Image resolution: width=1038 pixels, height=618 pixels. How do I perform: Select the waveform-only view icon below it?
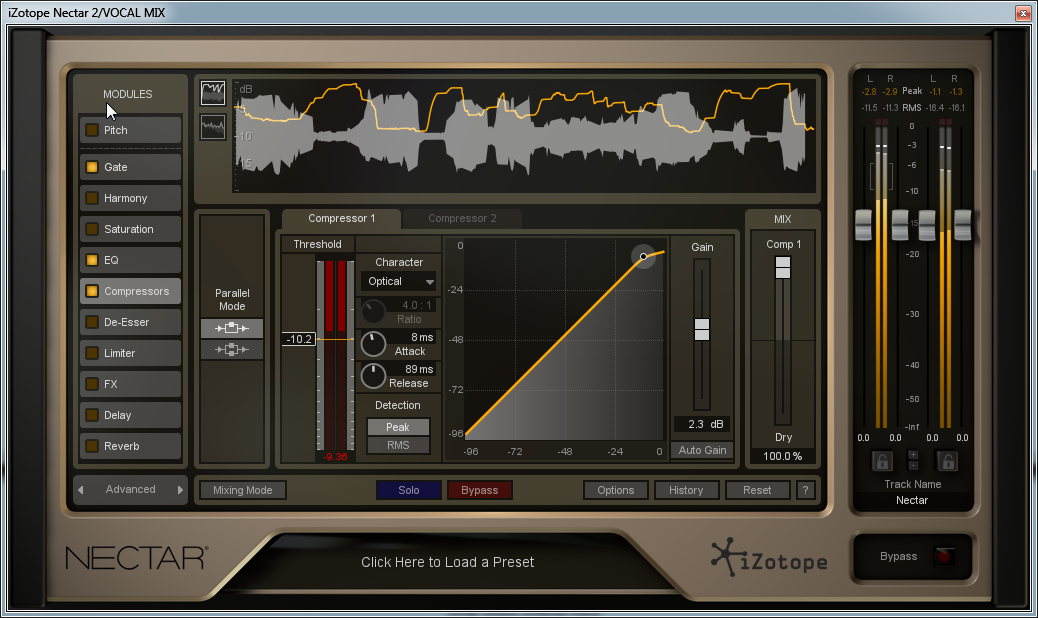point(213,127)
